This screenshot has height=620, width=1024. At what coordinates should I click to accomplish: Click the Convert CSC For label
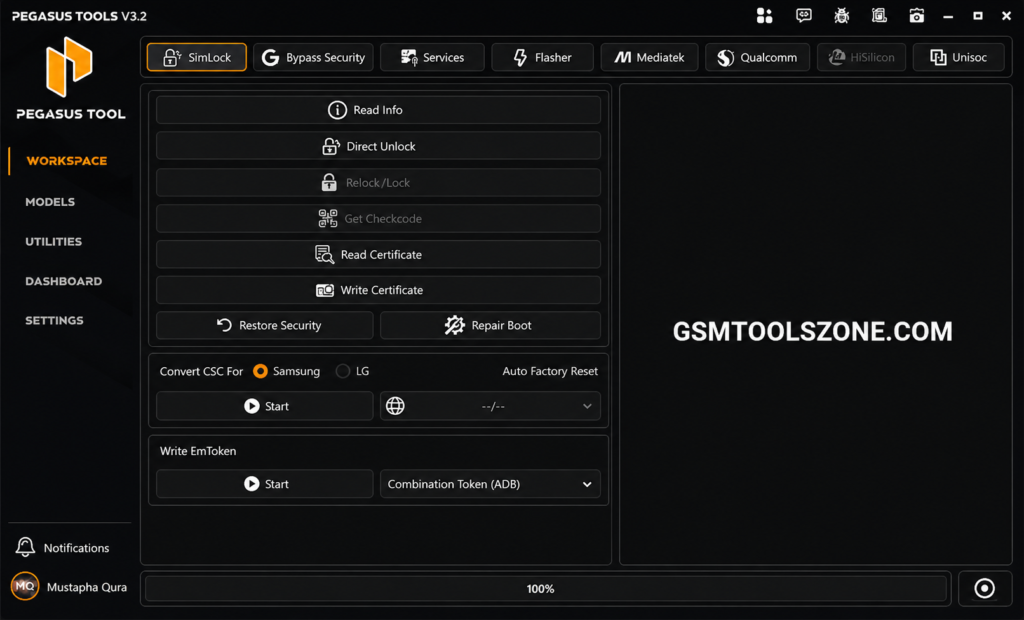[201, 371]
